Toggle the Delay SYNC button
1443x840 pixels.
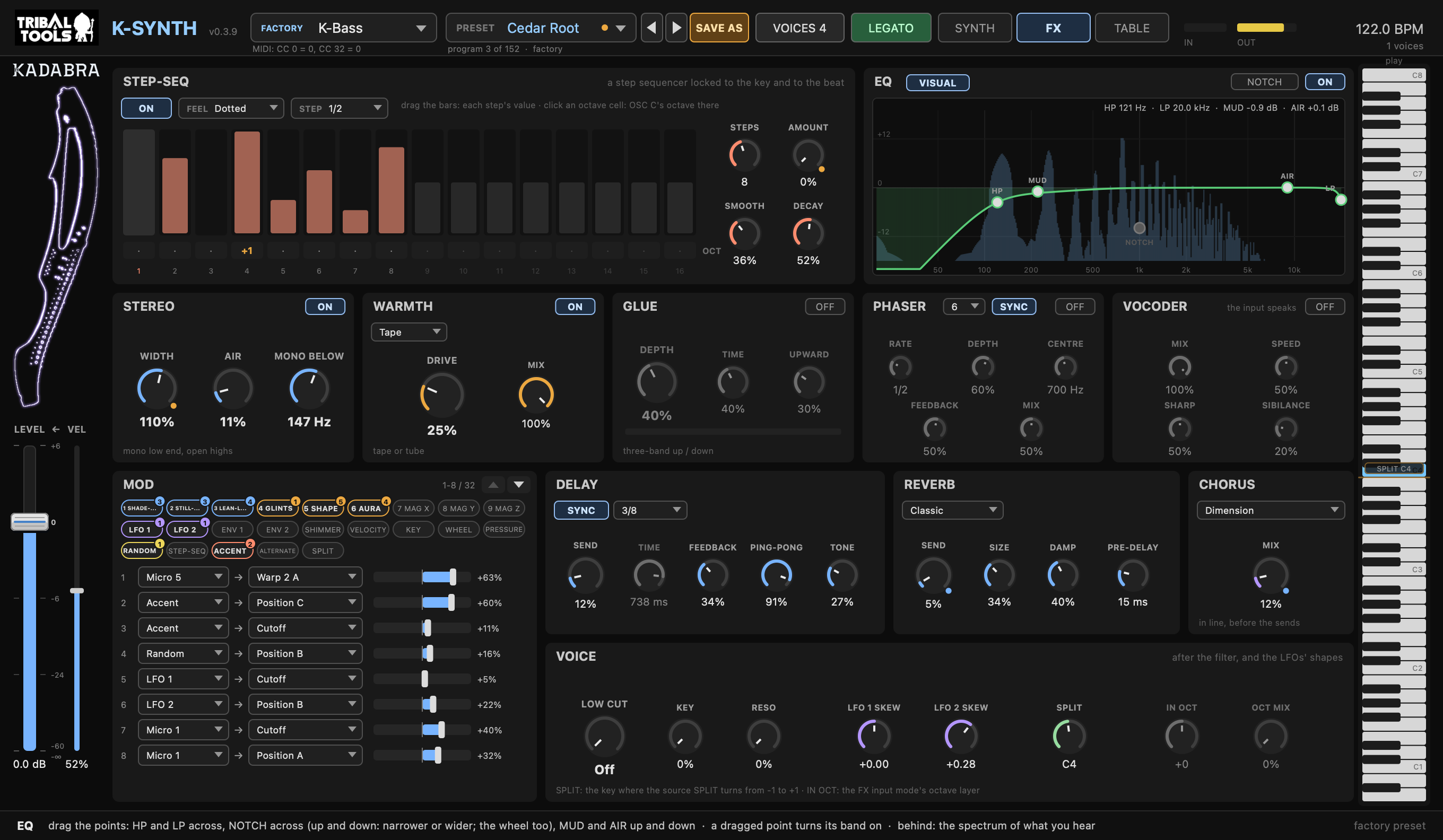[x=580, y=510]
